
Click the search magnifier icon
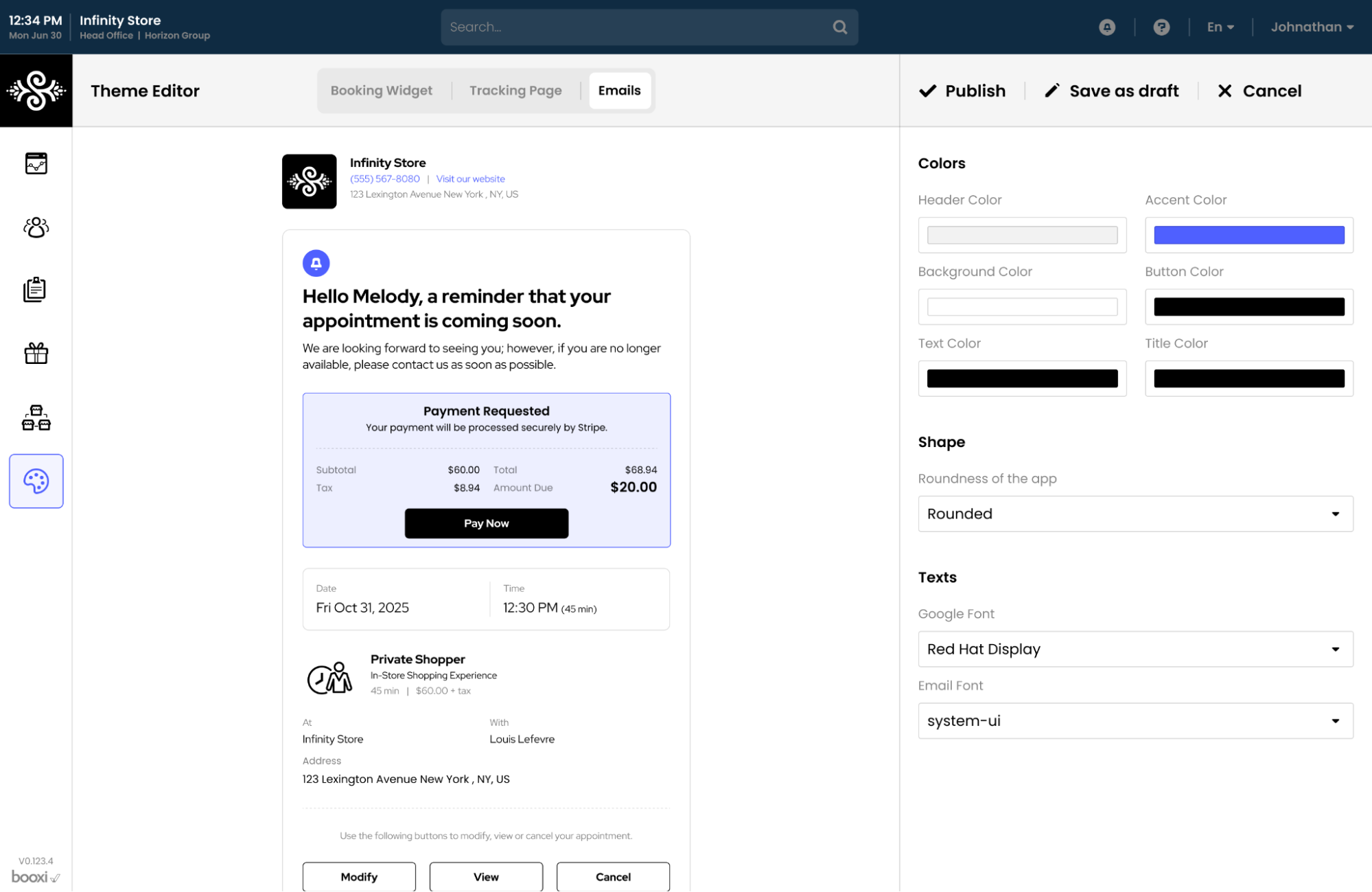click(x=839, y=27)
